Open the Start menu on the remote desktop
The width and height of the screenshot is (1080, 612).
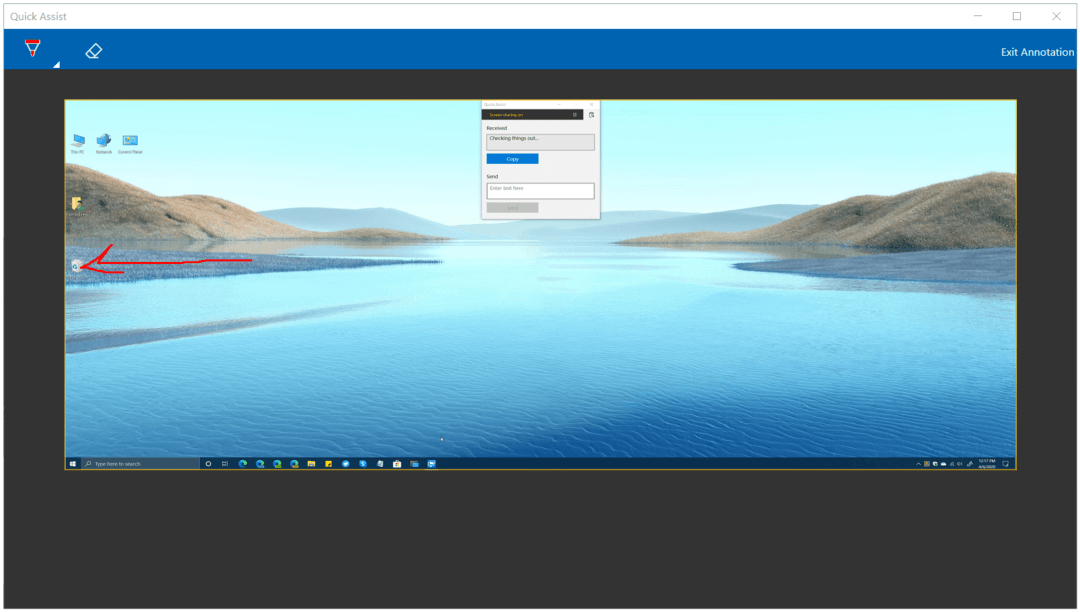pyautogui.click(x=72, y=463)
